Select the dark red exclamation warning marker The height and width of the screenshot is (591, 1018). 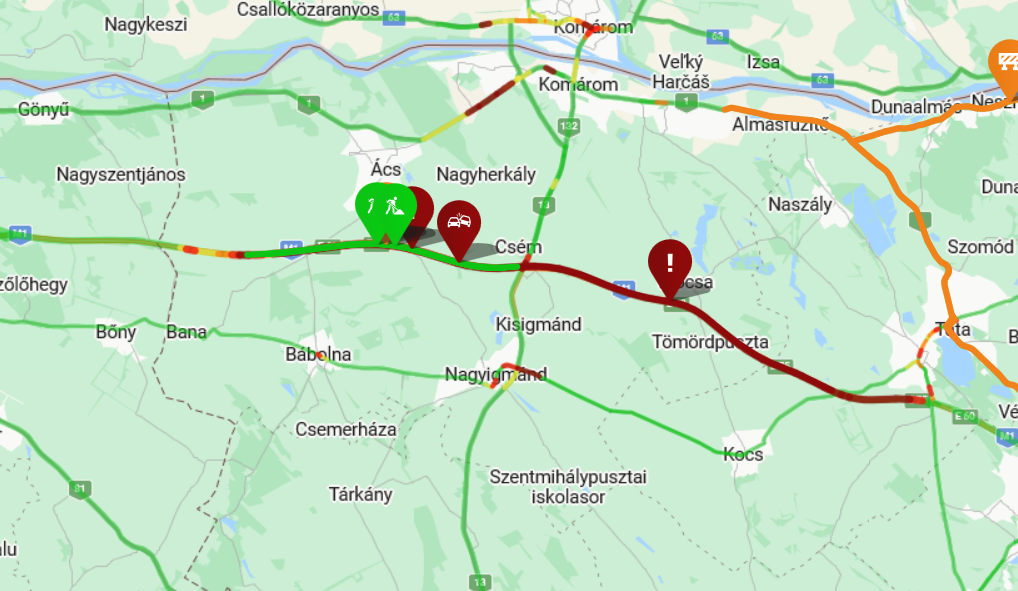669,263
